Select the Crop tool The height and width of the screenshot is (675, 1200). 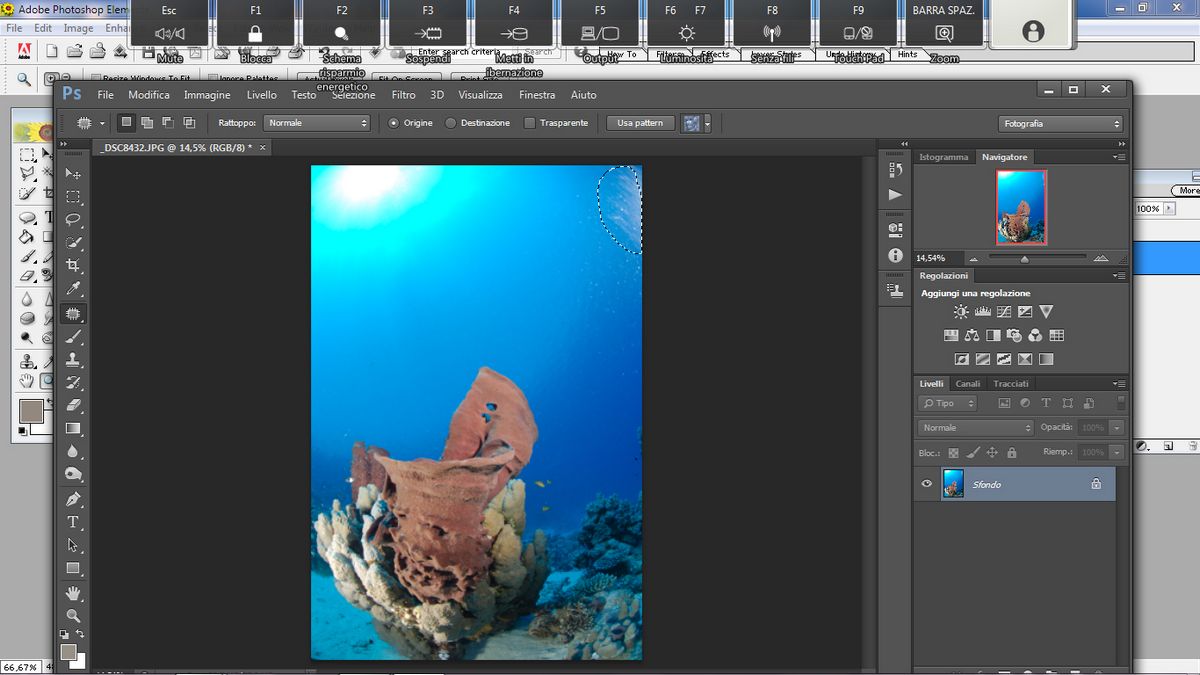tap(73, 266)
